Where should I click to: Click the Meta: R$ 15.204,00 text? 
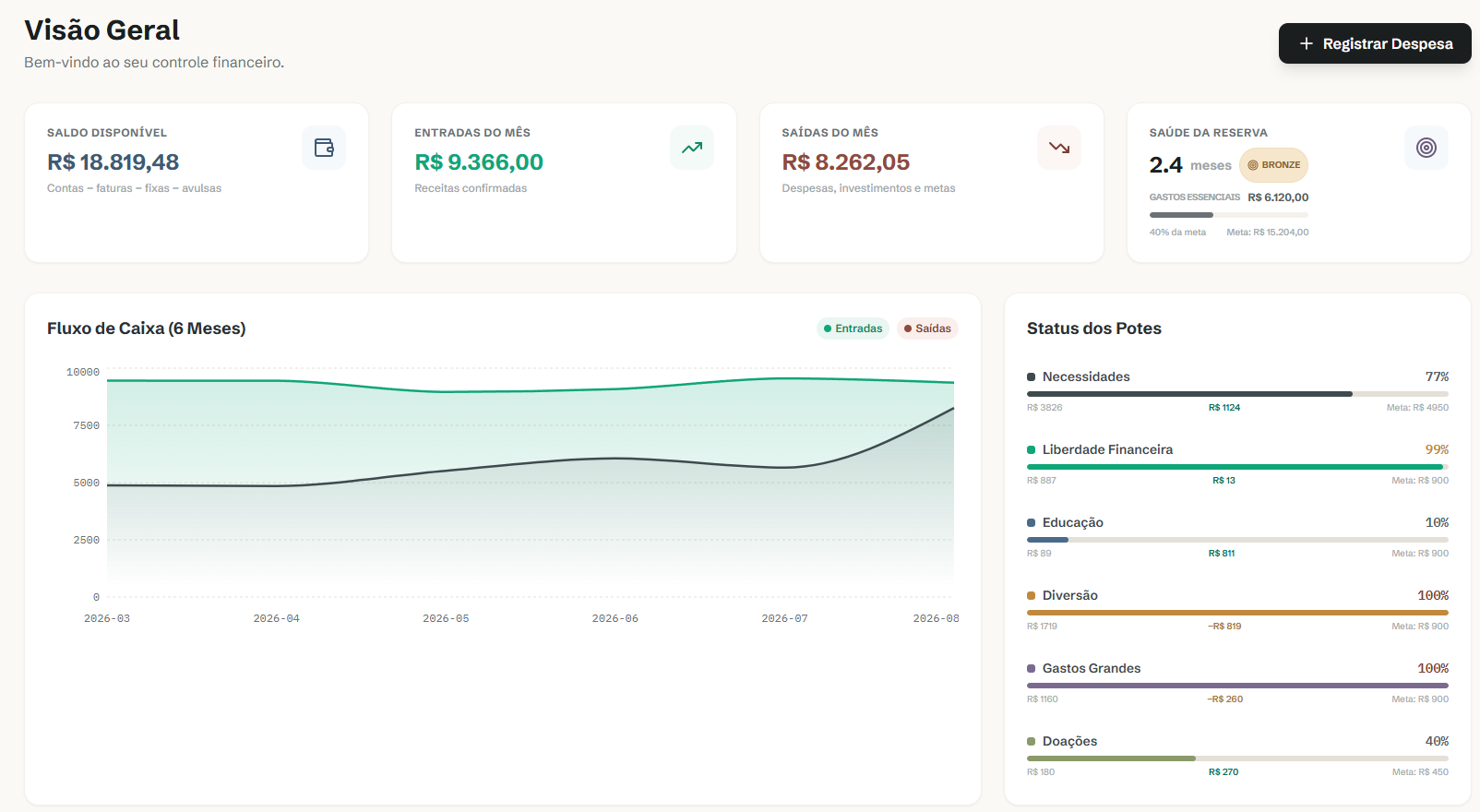pyautogui.click(x=1268, y=233)
